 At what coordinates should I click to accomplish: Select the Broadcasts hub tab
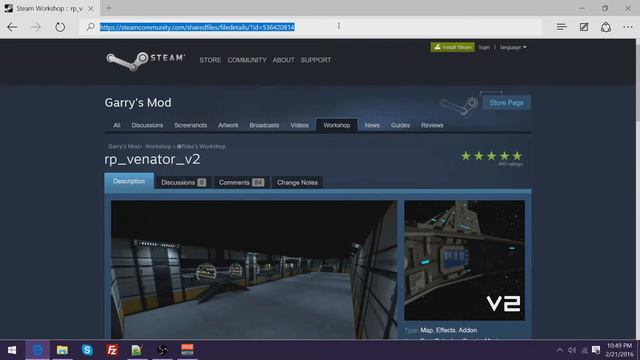click(x=264, y=125)
